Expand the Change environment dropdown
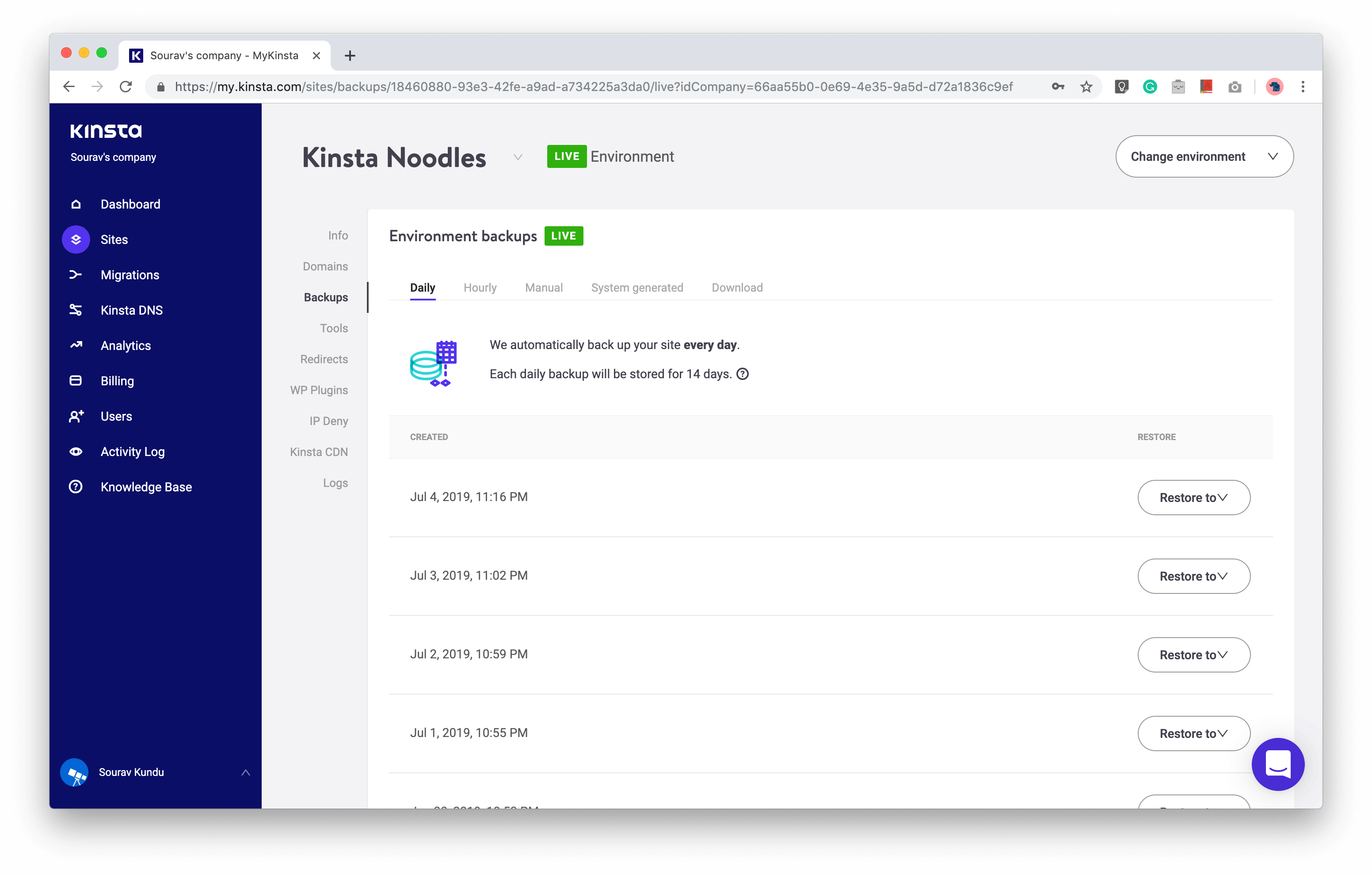1372x874 pixels. pos(1204,156)
